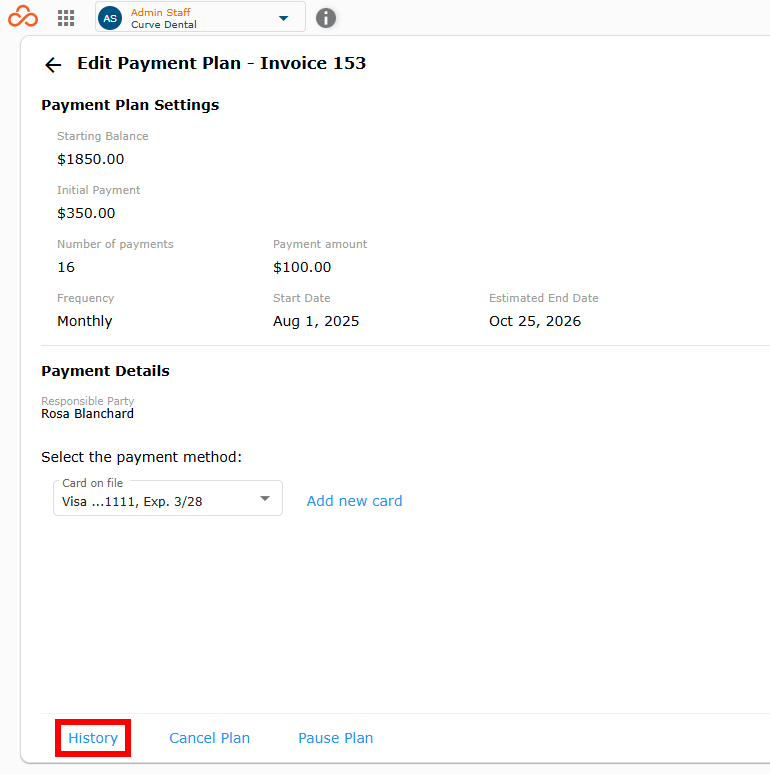Select the $1850.00 starting balance value
770x774 pixels.
click(x=91, y=159)
